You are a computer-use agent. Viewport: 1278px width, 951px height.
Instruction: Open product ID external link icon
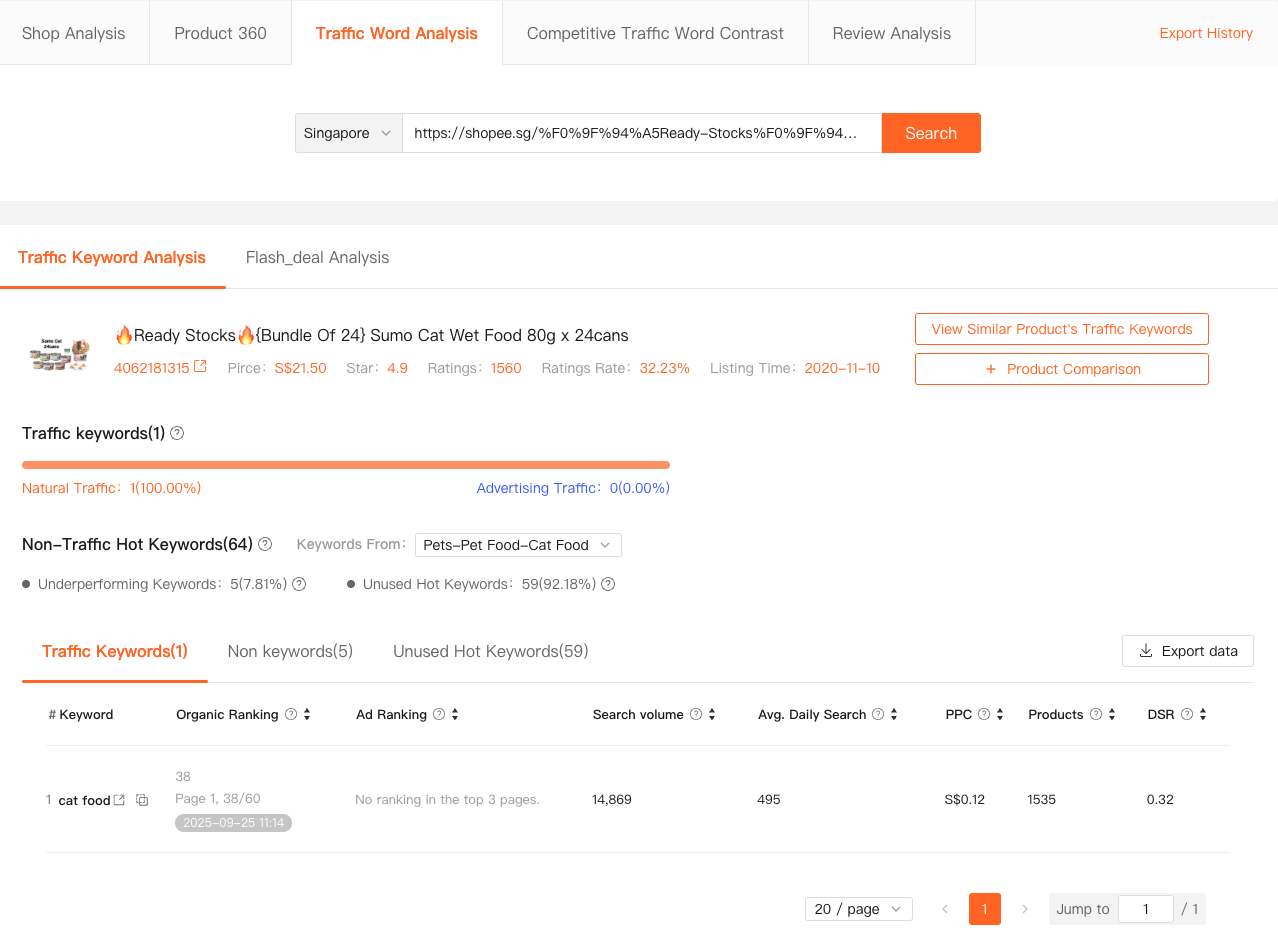coord(200,367)
